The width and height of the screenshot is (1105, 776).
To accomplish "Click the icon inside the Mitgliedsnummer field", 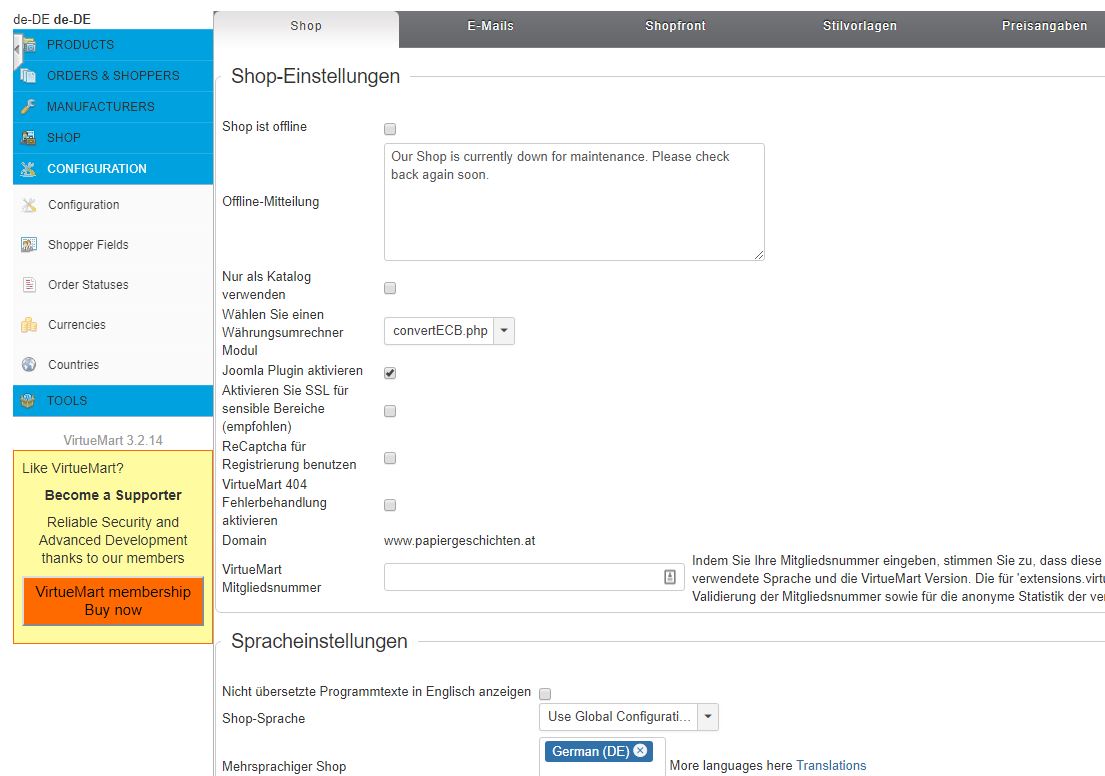I will click(x=670, y=577).
